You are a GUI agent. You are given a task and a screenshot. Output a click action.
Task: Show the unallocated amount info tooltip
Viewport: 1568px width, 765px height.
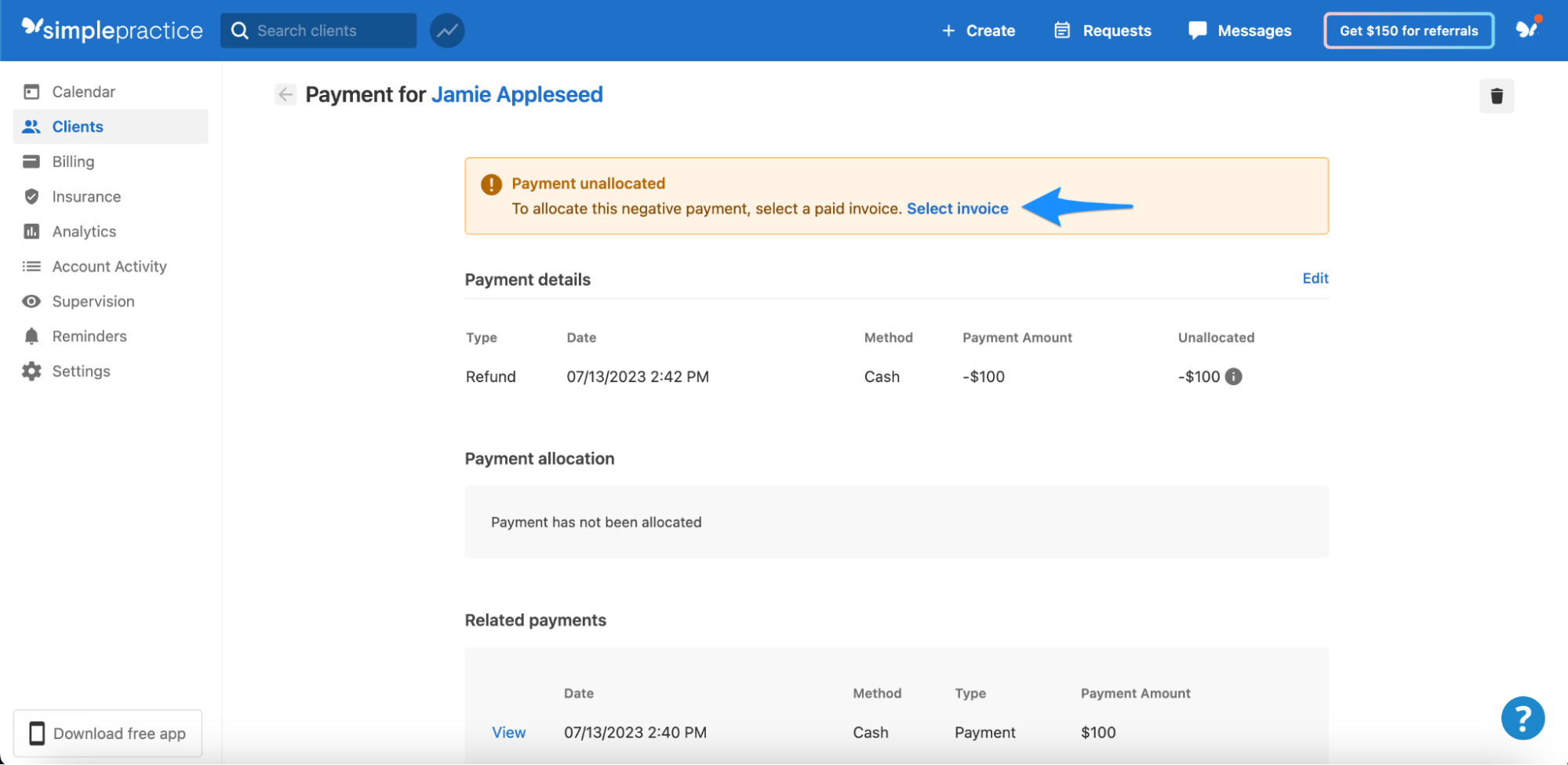tap(1233, 377)
